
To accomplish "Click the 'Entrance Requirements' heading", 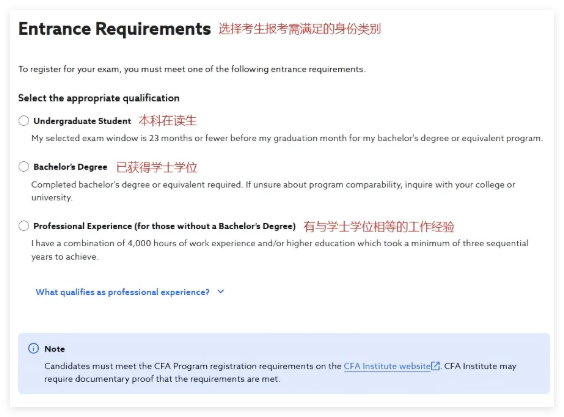I will tap(114, 29).
